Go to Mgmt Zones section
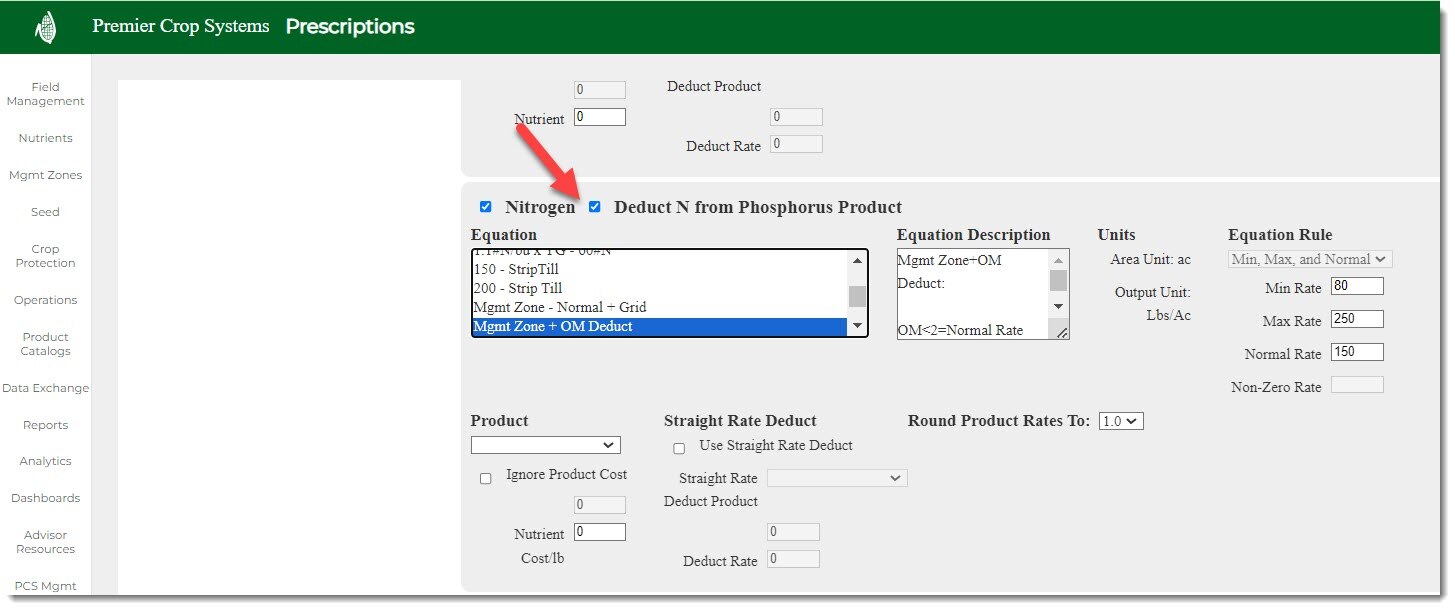 (45, 175)
